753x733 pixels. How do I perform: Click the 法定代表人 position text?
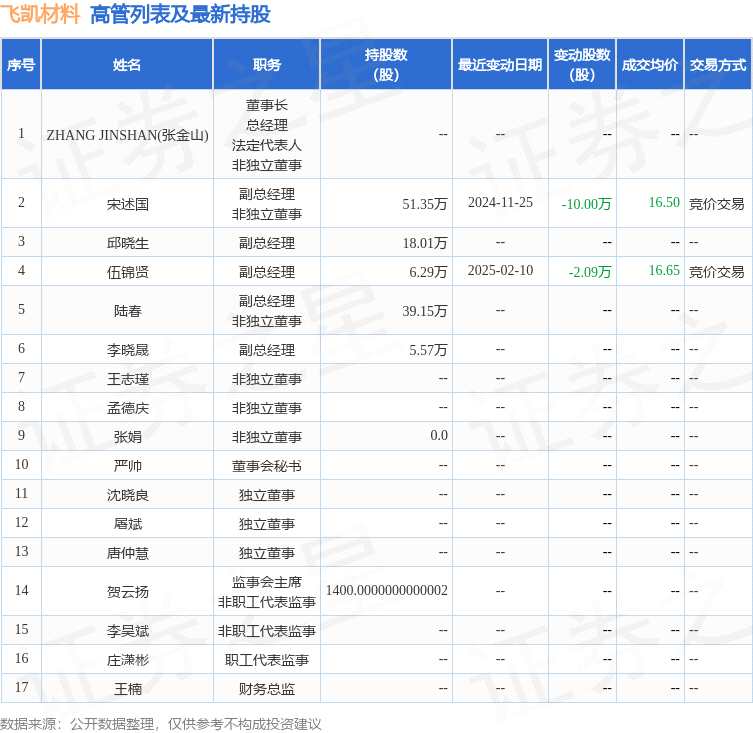tap(267, 145)
